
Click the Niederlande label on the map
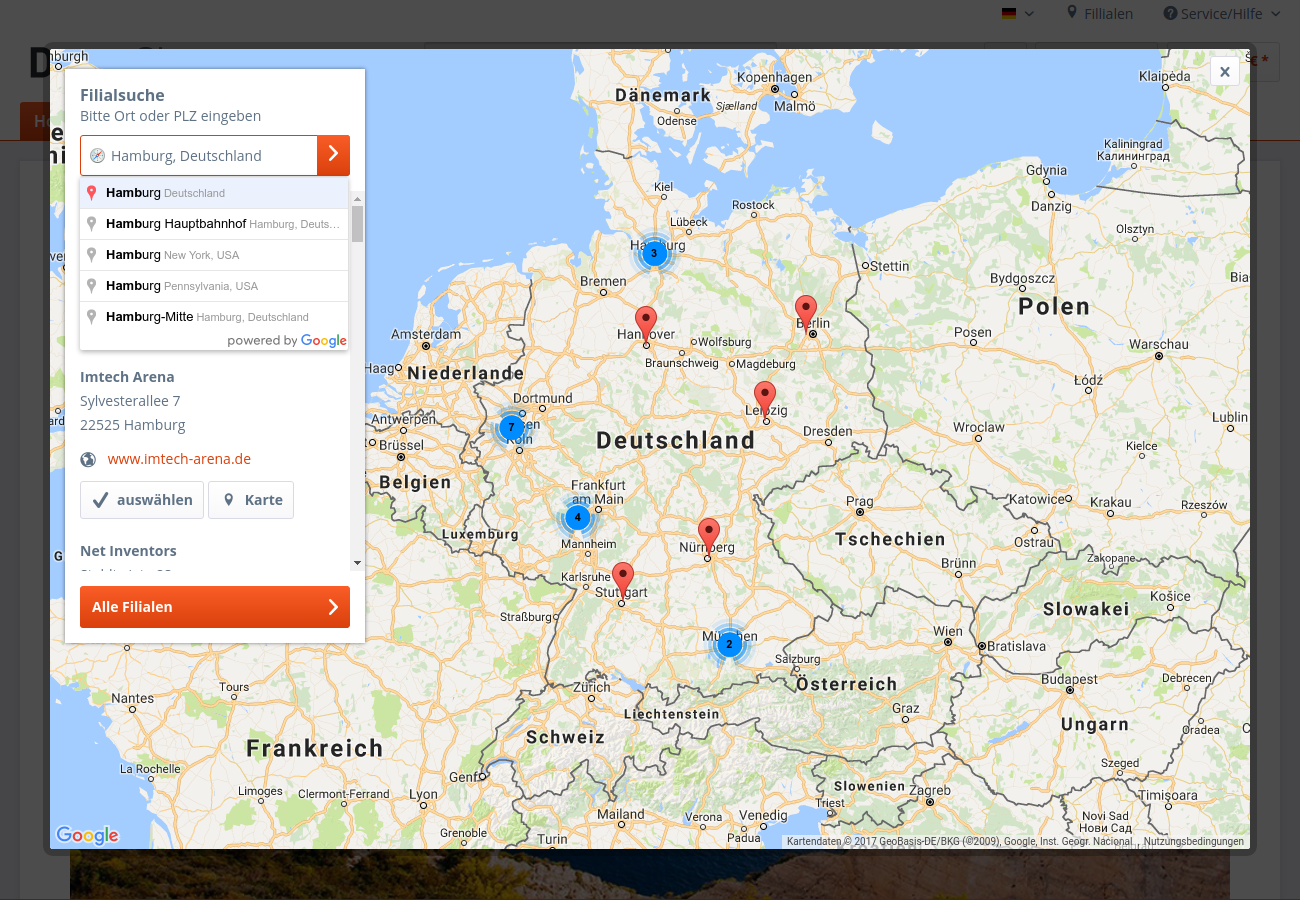click(x=466, y=373)
